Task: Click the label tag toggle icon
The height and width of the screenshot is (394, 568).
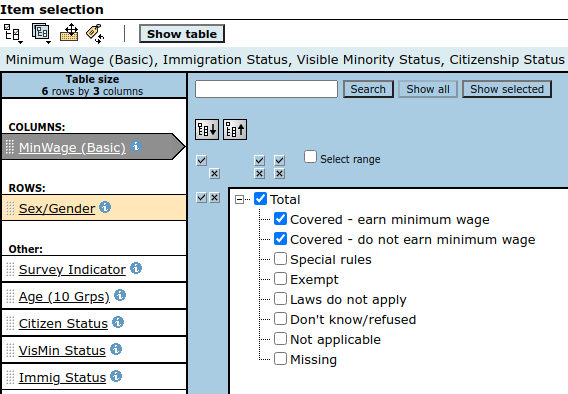Action: pyautogui.click(x=95, y=34)
